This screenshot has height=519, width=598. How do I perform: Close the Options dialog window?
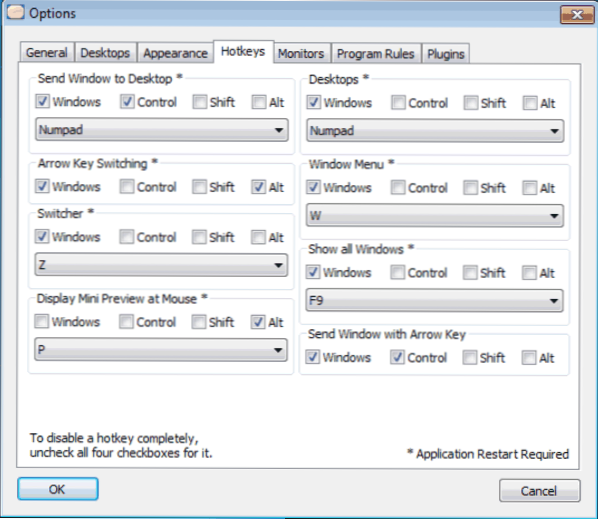577,14
